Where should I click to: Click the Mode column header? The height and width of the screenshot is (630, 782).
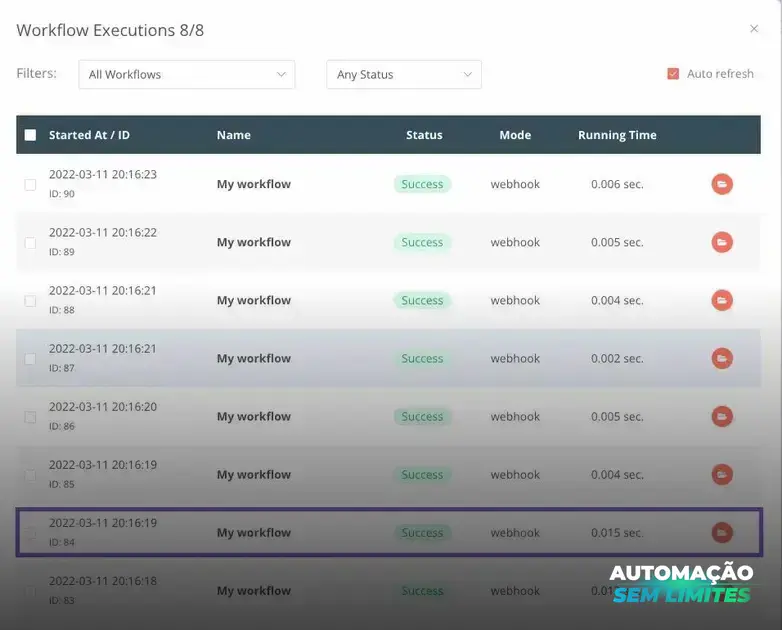coord(515,135)
